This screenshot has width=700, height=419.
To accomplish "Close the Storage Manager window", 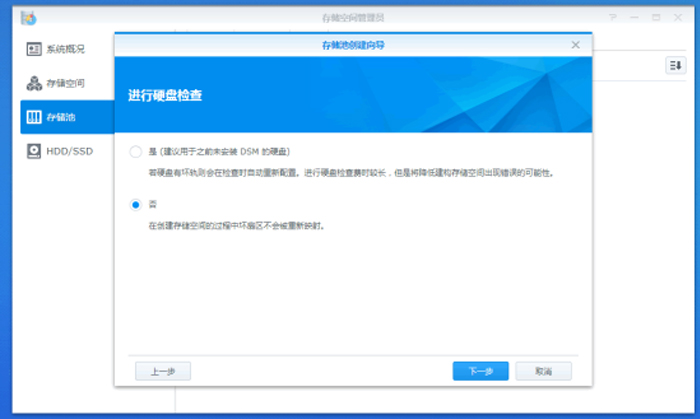I will click(x=678, y=17).
